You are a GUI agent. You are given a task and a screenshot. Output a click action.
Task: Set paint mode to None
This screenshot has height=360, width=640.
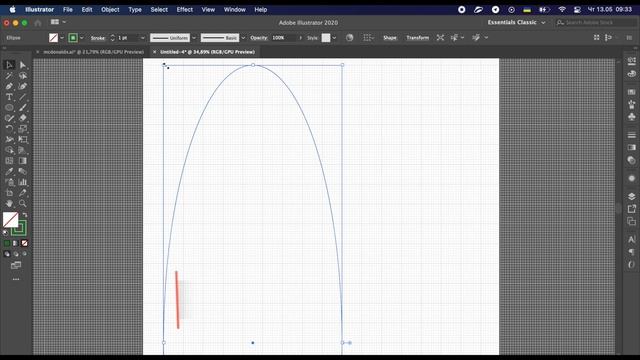(24, 243)
